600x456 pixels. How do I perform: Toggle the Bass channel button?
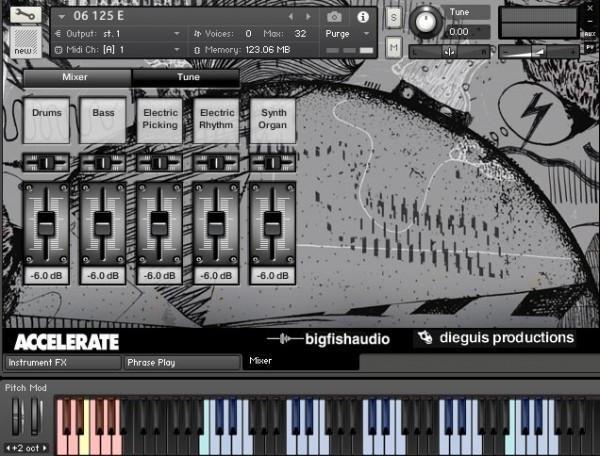click(x=103, y=120)
